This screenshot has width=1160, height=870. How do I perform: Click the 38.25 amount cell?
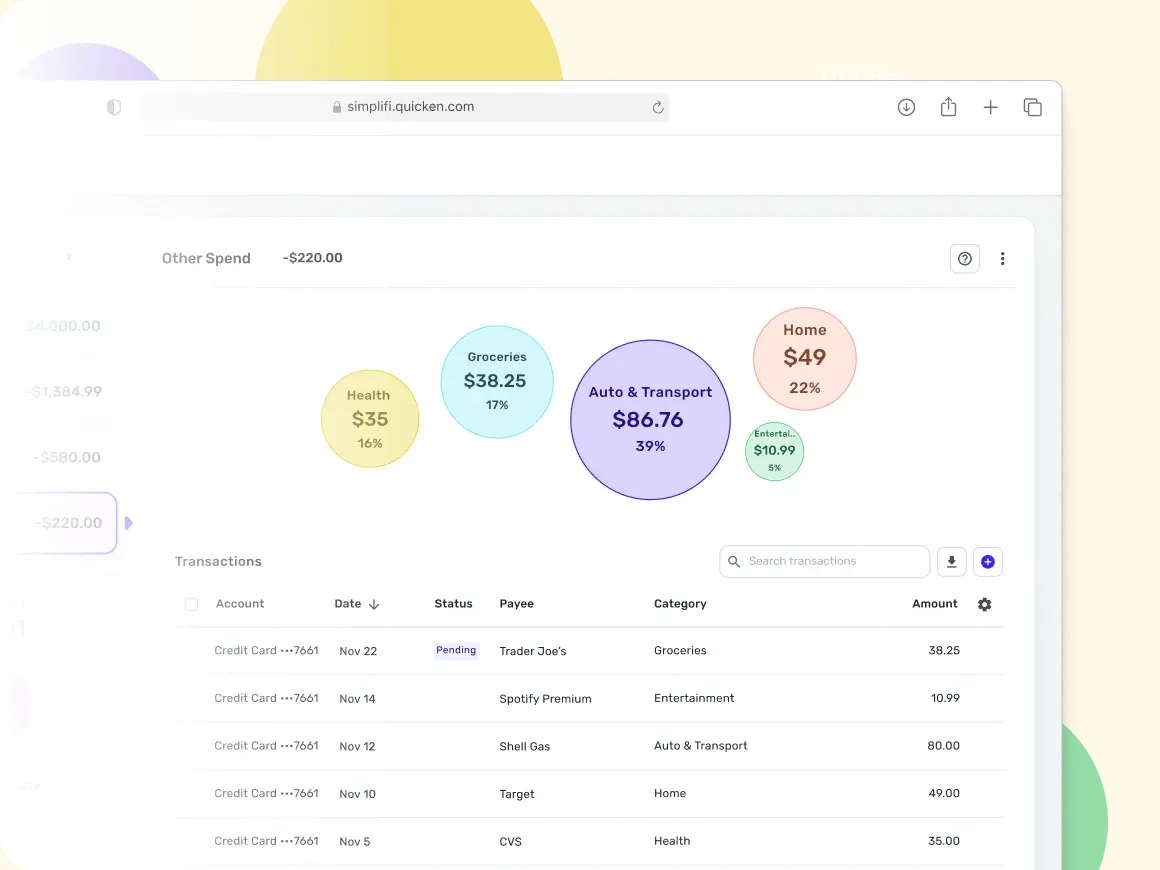944,650
